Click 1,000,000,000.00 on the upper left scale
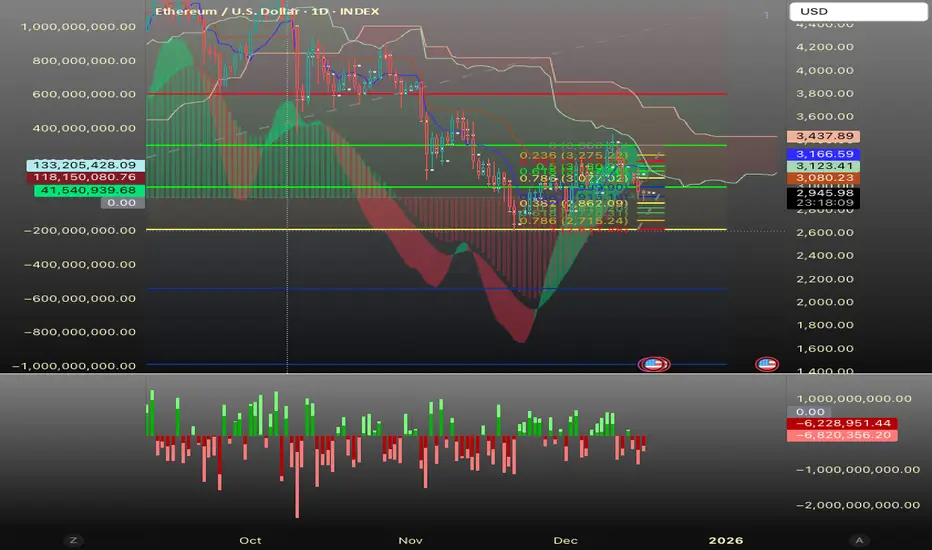 click(78, 27)
